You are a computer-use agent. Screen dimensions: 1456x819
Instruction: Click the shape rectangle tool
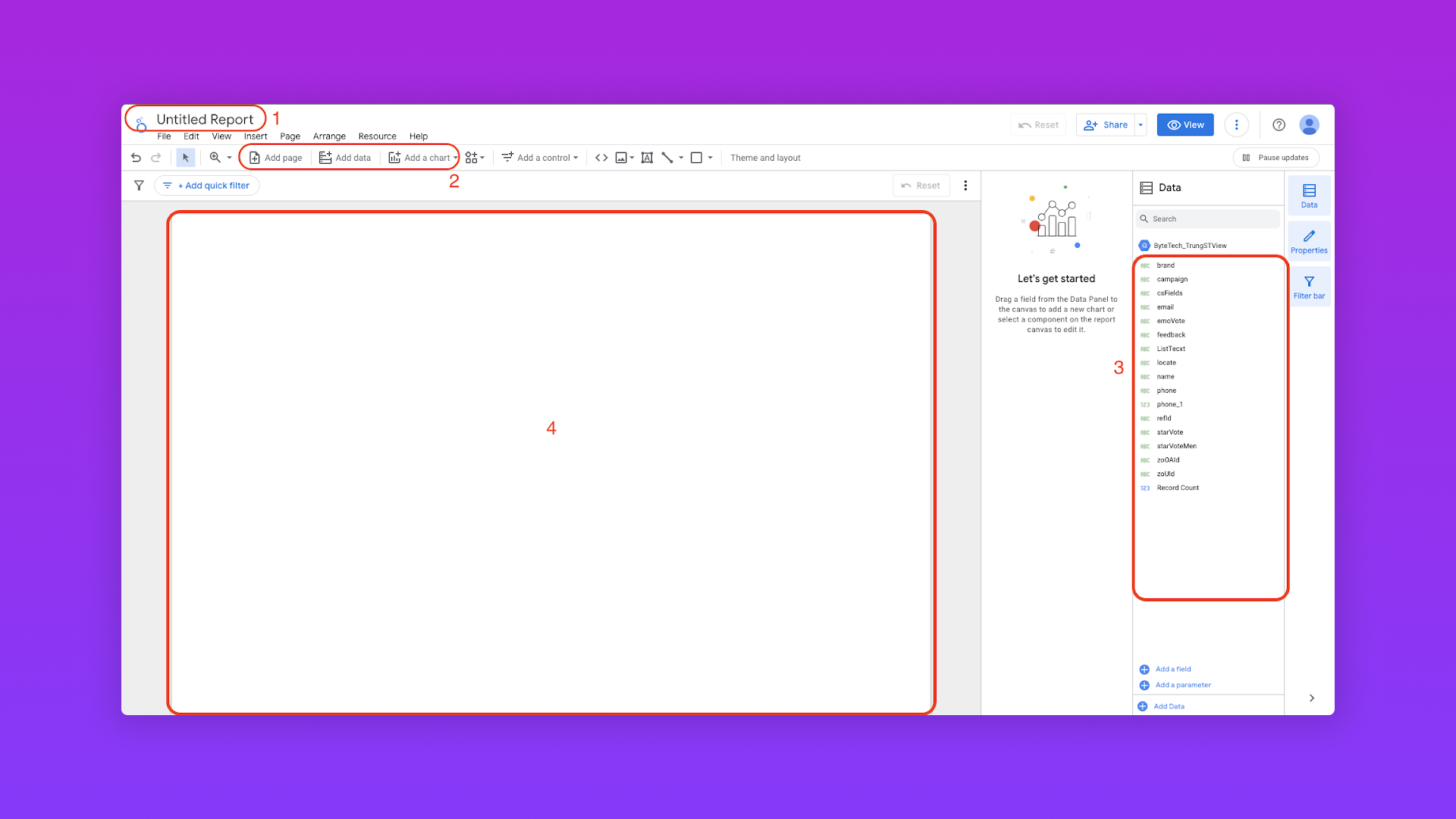click(696, 158)
